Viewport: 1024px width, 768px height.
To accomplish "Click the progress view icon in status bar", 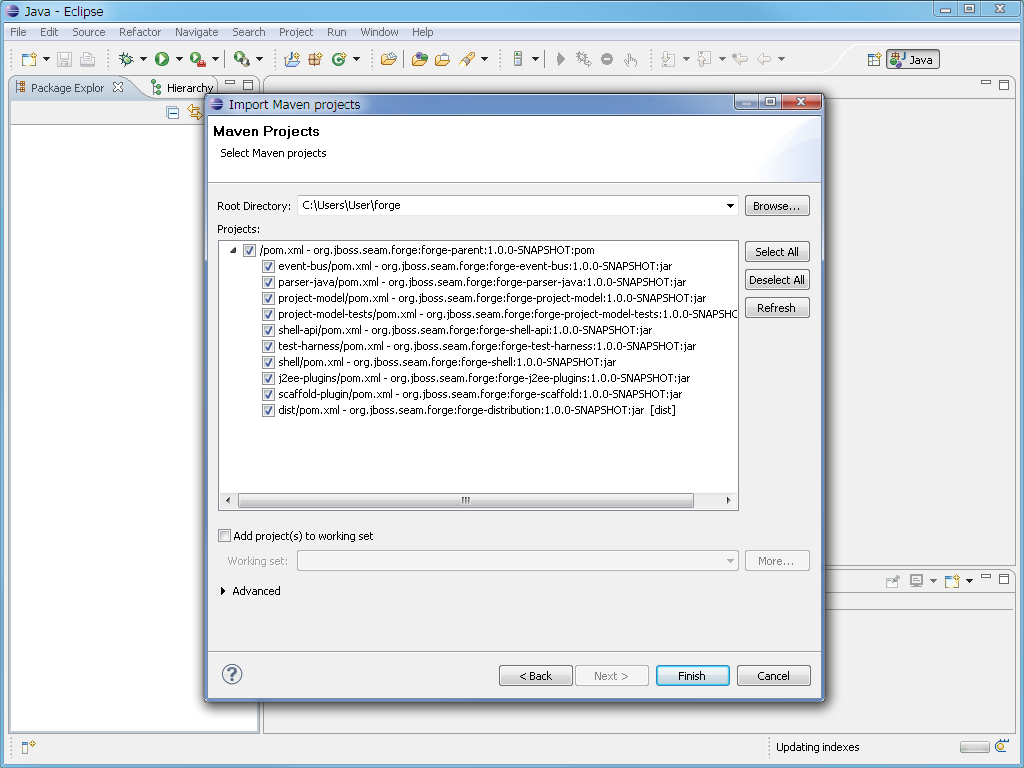I will pos(1001,746).
